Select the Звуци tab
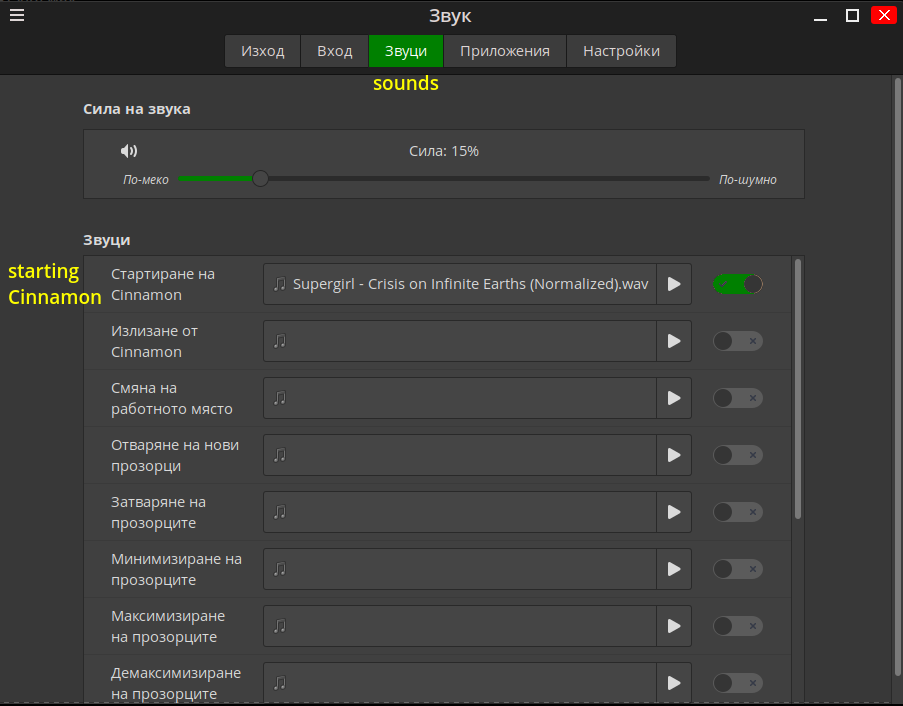 coord(406,51)
